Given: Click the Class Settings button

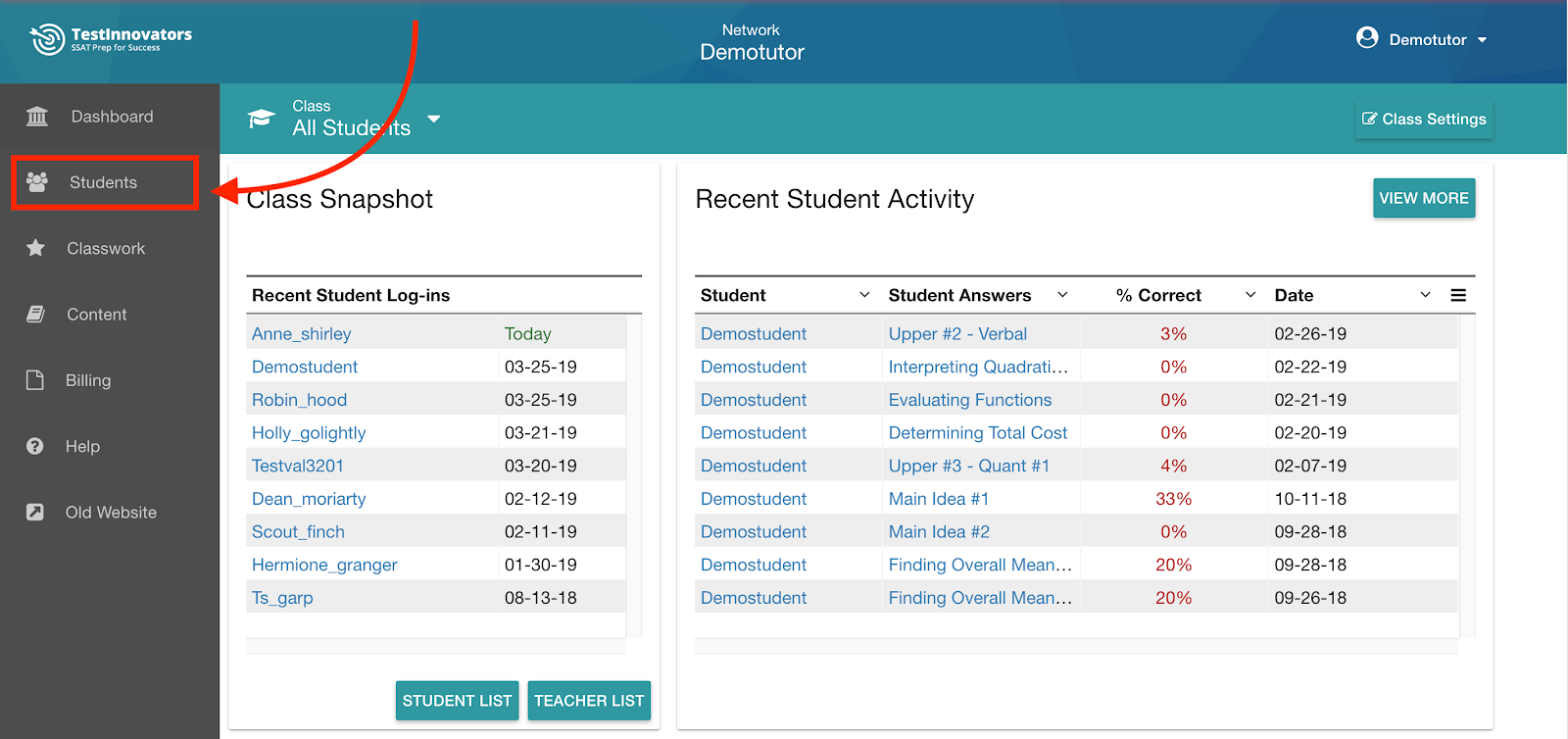Looking at the screenshot, I should pos(1424,119).
